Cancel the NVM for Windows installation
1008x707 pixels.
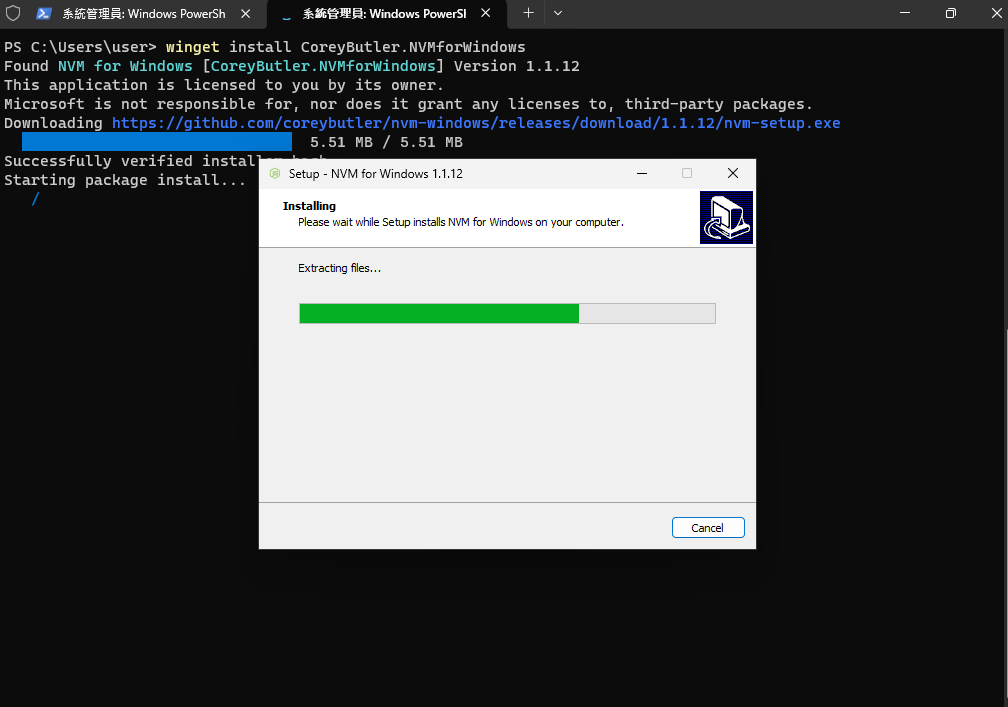708,527
